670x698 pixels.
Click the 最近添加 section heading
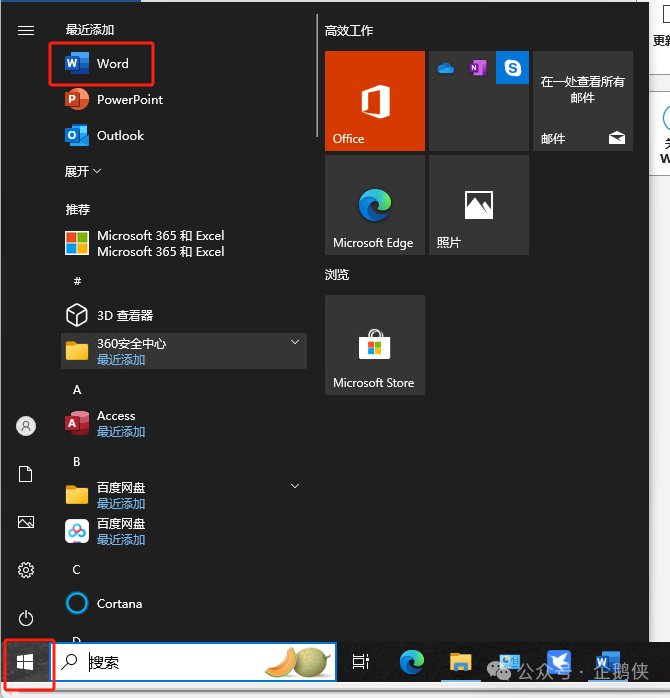click(x=90, y=30)
